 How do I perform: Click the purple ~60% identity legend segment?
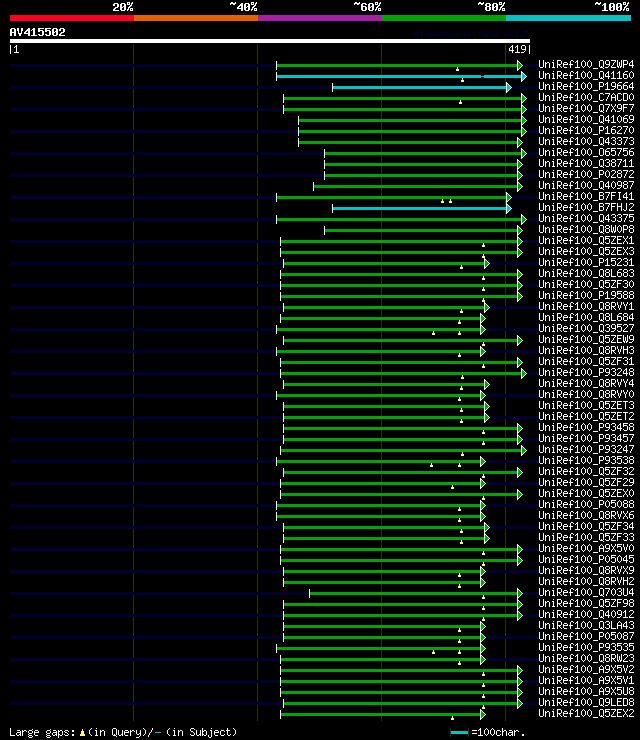pos(320,18)
